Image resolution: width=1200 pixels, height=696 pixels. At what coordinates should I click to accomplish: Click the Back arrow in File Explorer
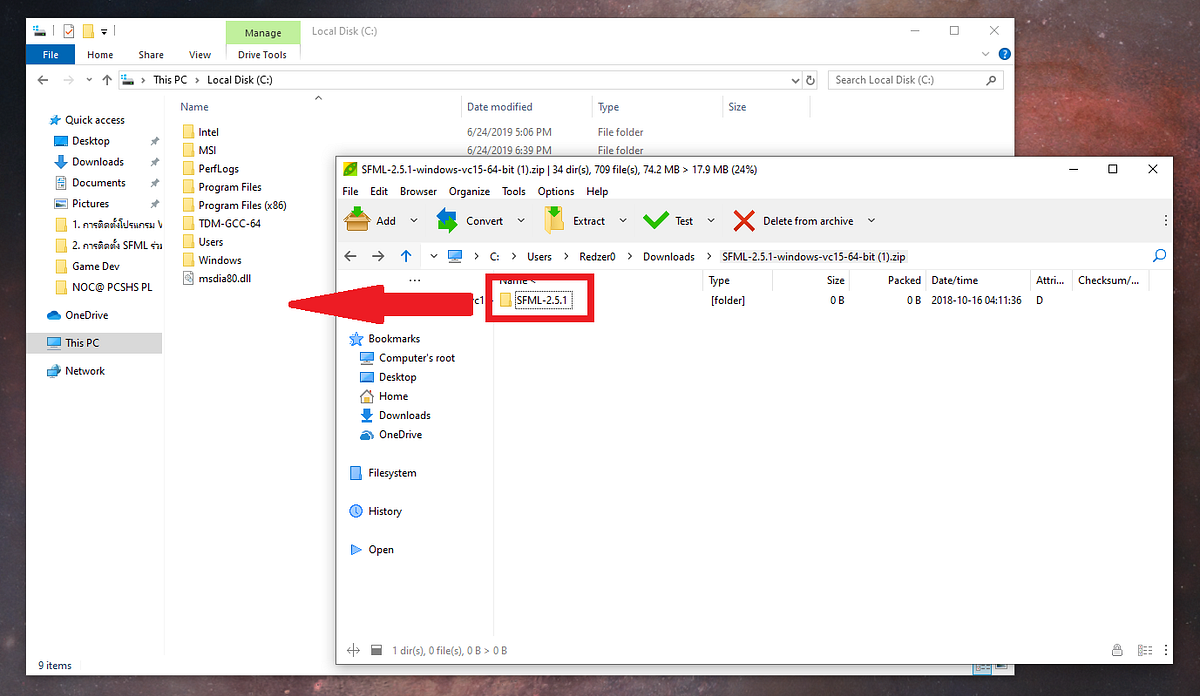43,80
